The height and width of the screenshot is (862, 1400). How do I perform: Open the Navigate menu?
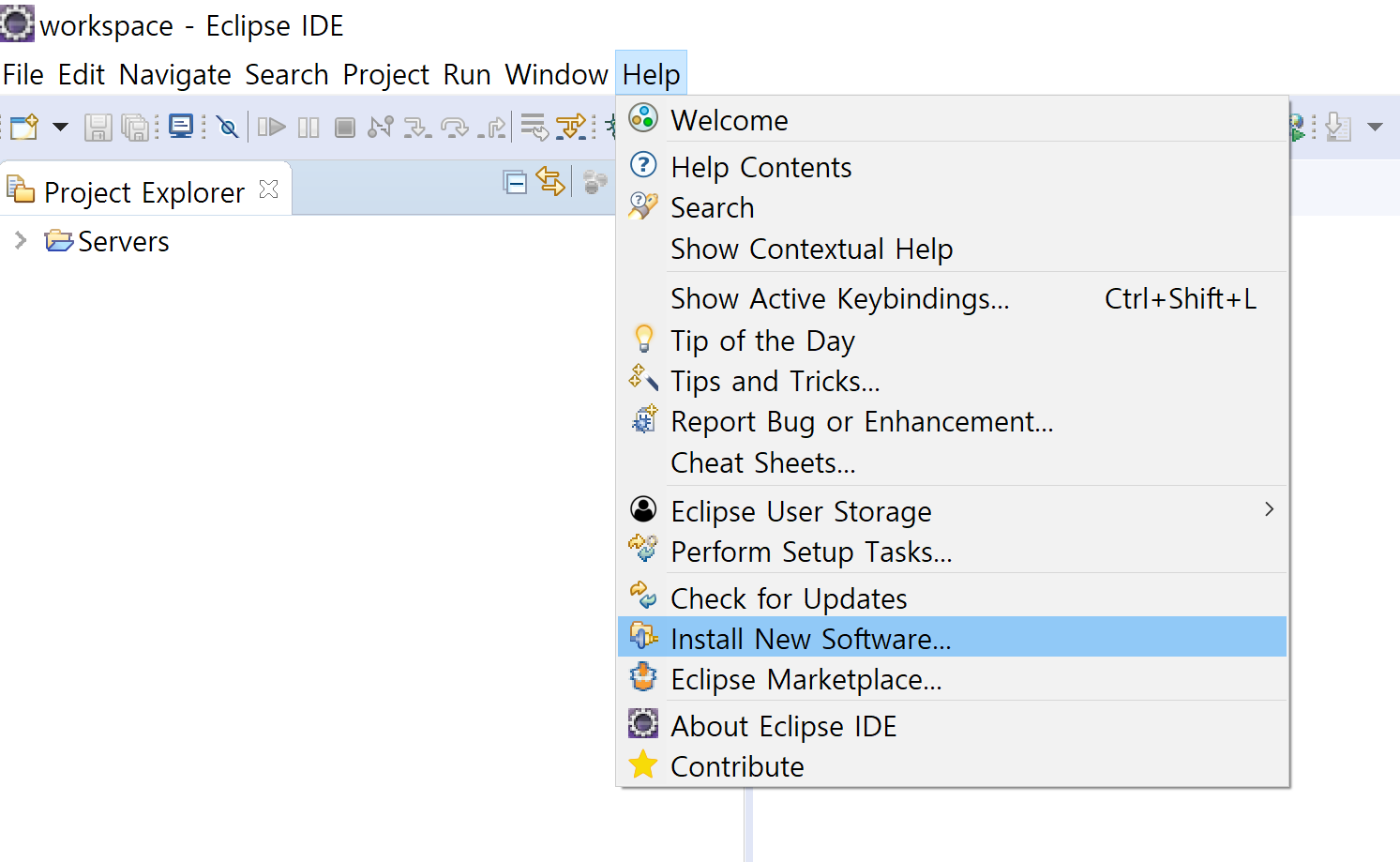[x=175, y=74]
